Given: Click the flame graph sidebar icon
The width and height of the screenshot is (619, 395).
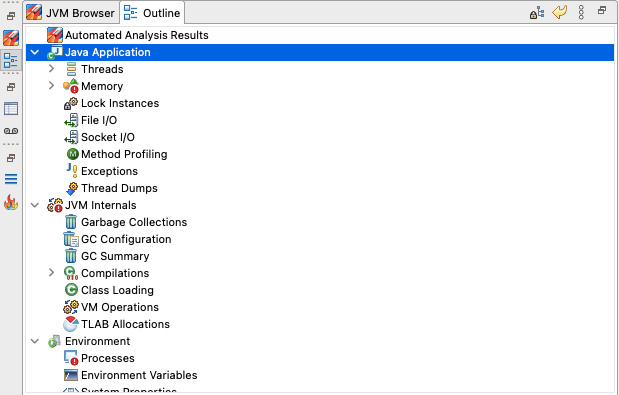Looking at the screenshot, I should click(11, 202).
